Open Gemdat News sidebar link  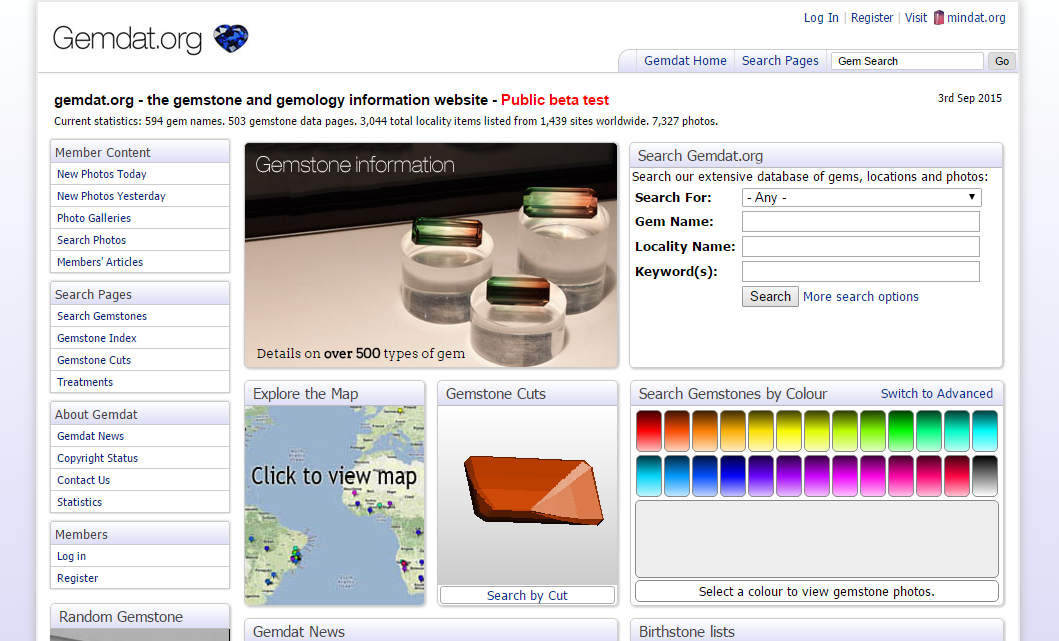pyautogui.click(x=91, y=436)
